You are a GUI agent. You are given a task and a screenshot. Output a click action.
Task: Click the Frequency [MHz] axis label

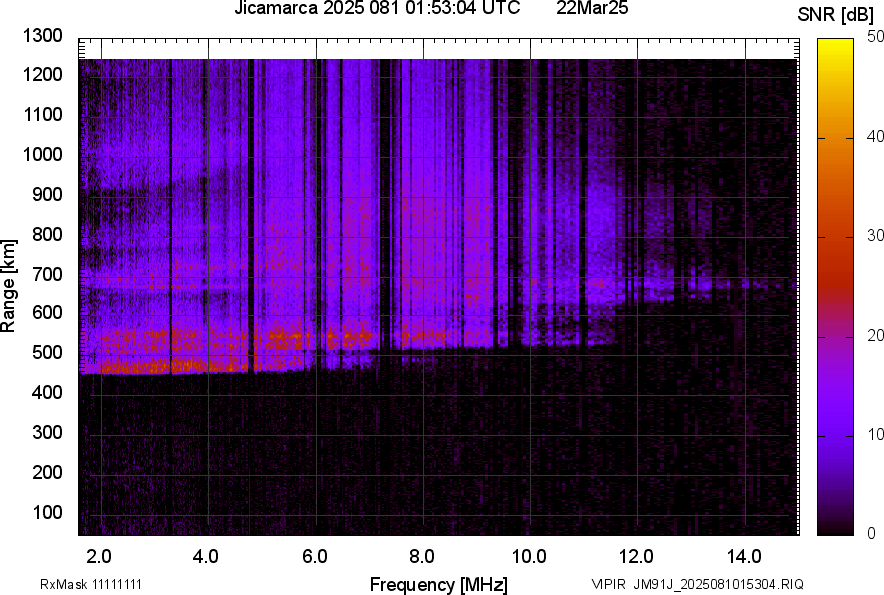point(438,584)
